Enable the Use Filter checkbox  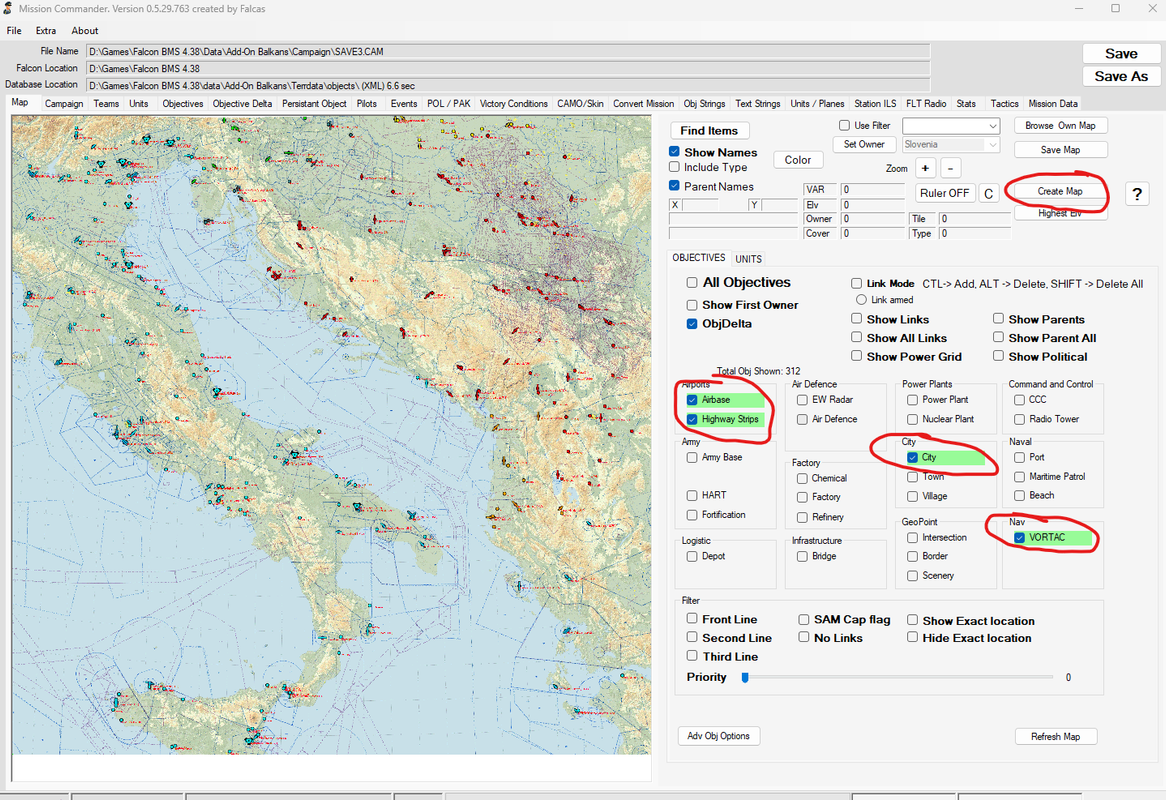tap(844, 126)
